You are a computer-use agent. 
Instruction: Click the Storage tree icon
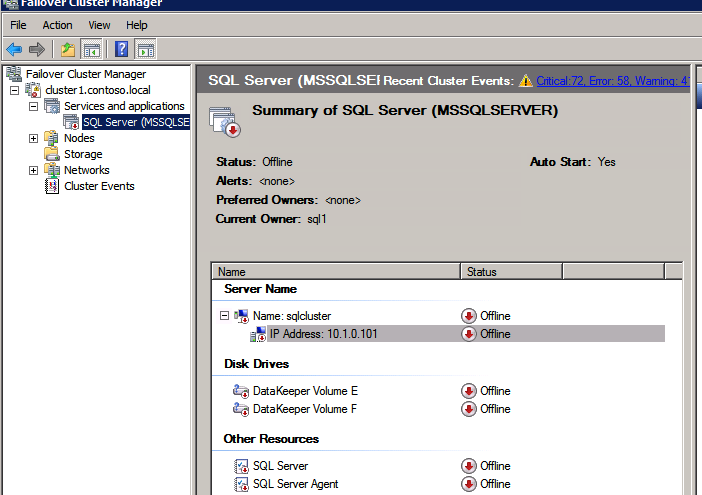click(52, 154)
